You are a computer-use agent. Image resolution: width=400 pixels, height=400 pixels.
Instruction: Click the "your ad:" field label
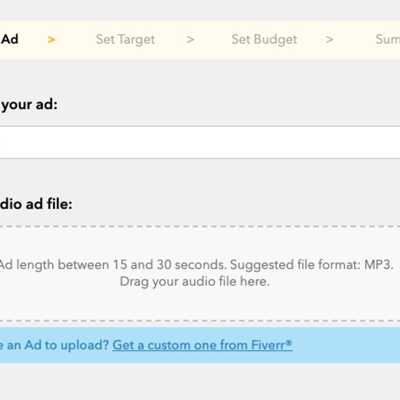click(x=29, y=105)
